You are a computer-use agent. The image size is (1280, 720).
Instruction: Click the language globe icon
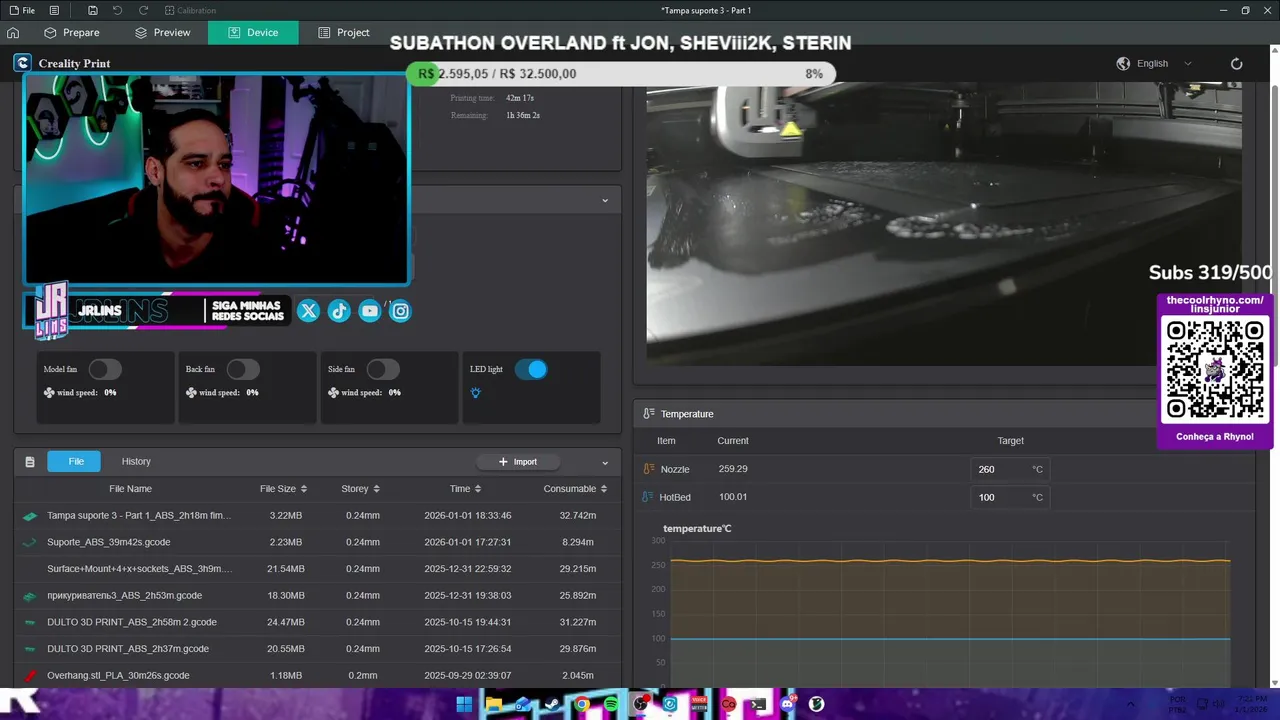click(x=1123, y=63)
